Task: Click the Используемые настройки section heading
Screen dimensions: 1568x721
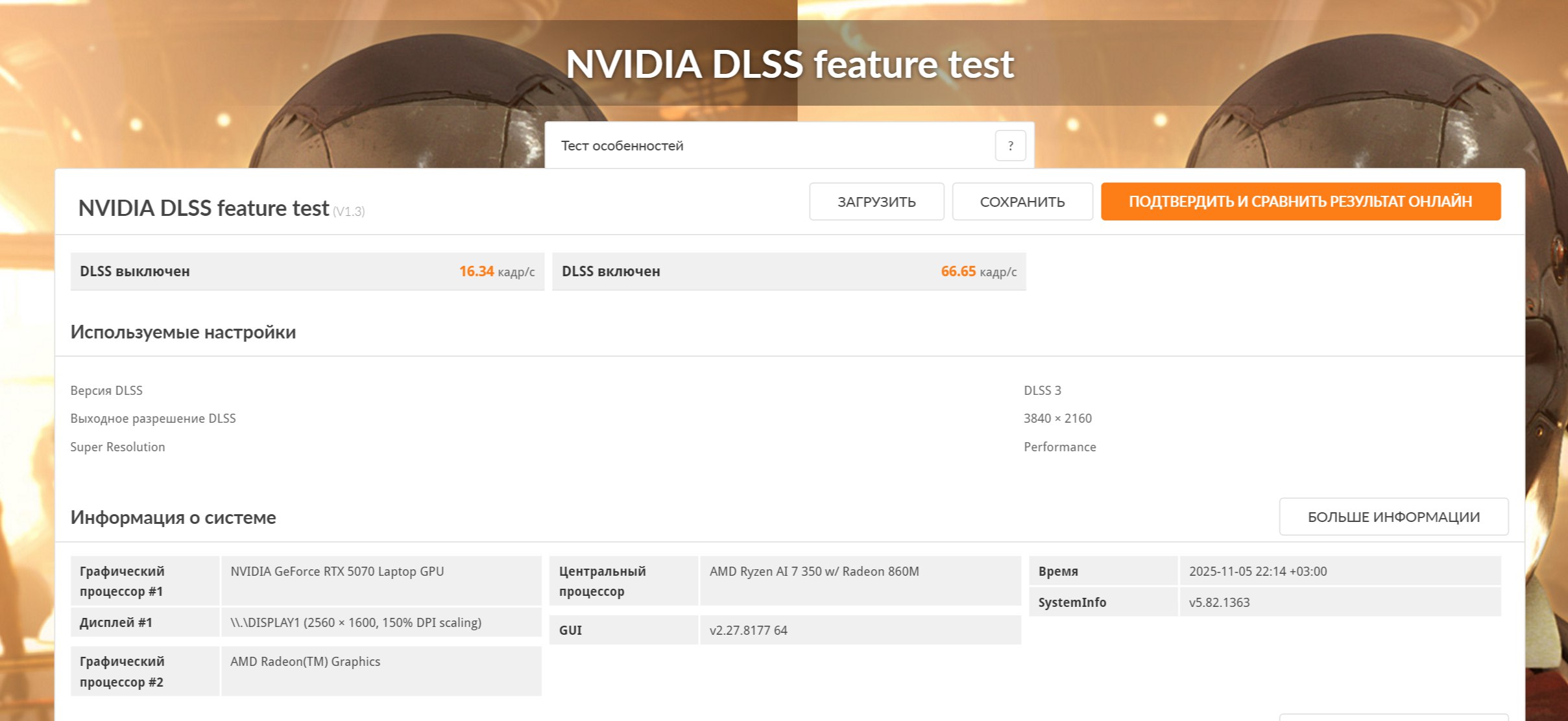Action: (183, 332)
